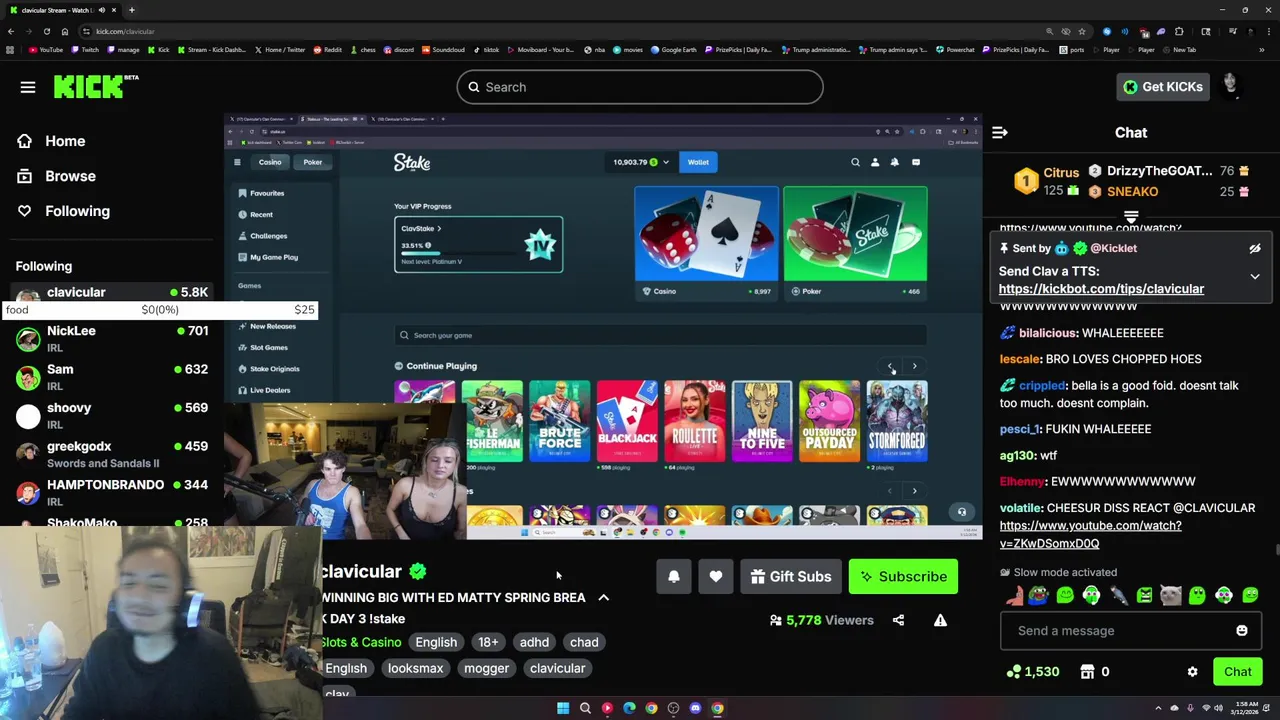The height and width of the screenshot is (720, 1280).
Task: Open the emoji picker in message box
Action: point(1242,631)
